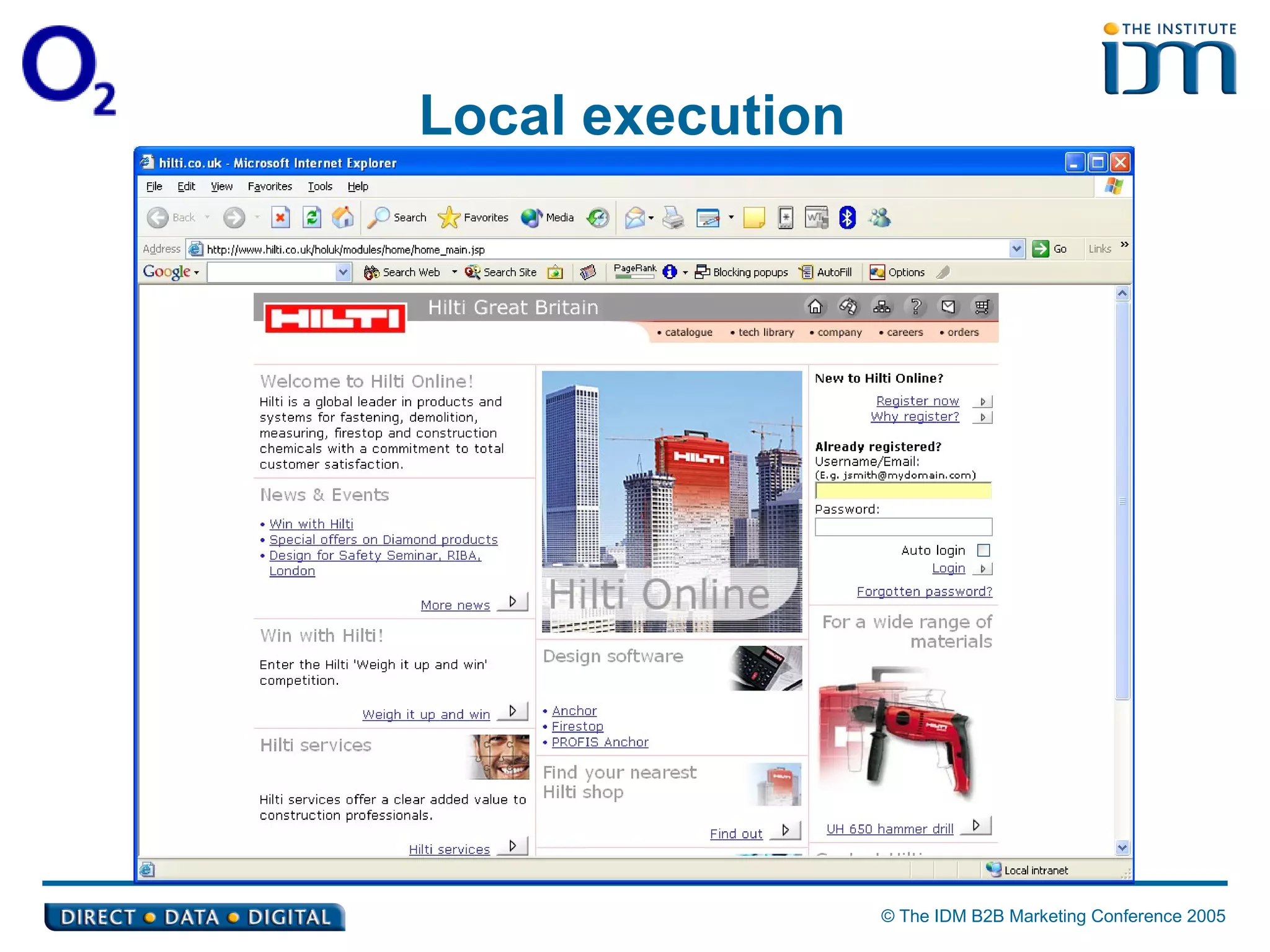Open the History clock icon

click(x=598, y=218)
